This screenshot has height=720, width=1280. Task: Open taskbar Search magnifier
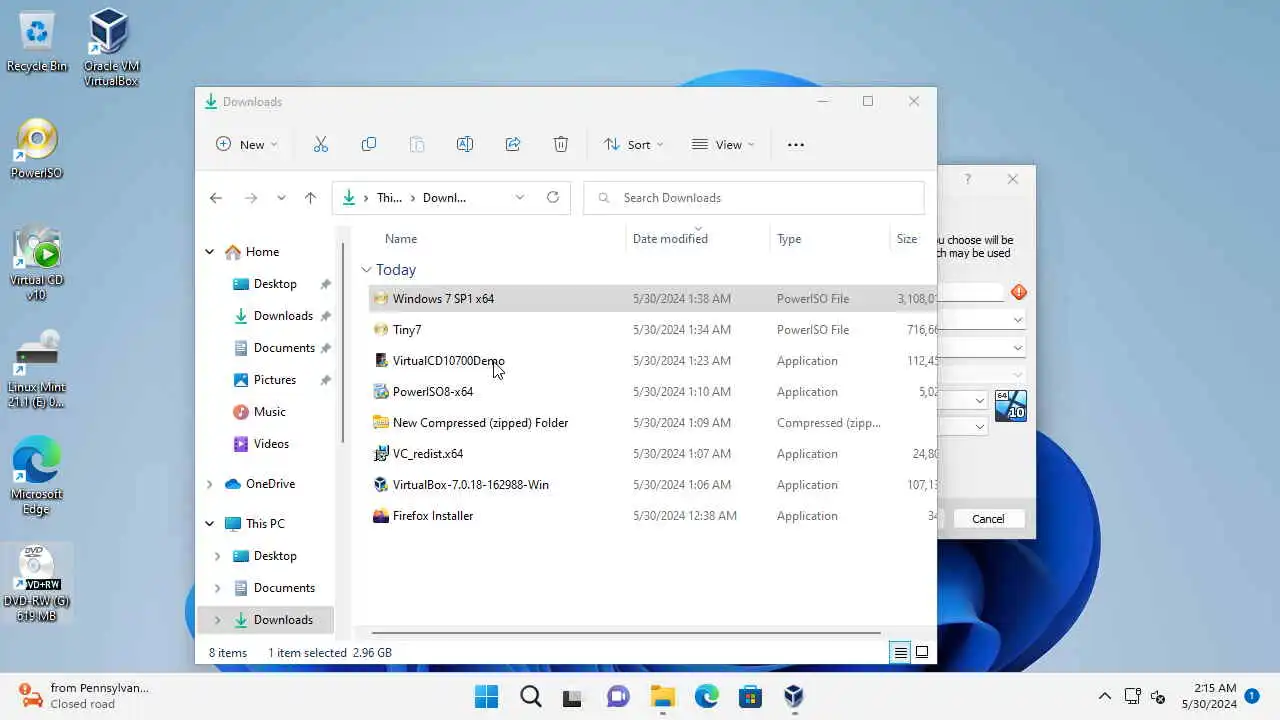pyautogui.click(x=531, y=696)
